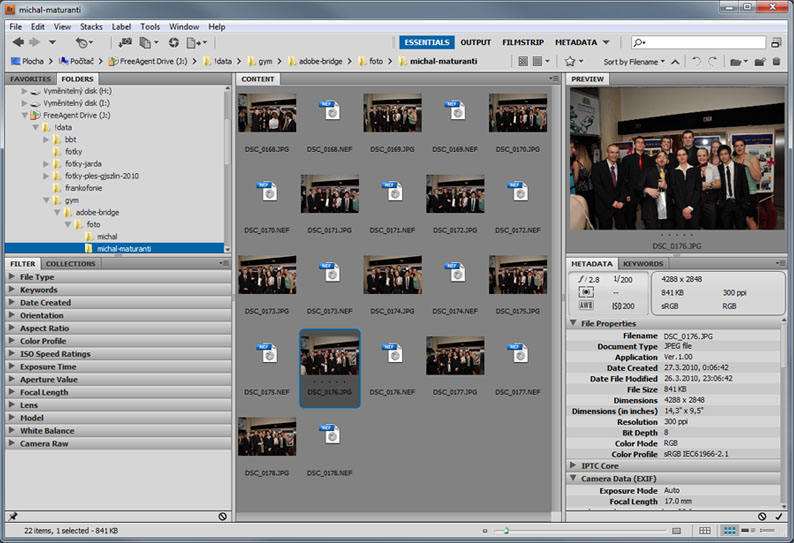Click the Get Photos from Camera icon
The height and width of the screenshot is (543, 794).
coord(125,42)
